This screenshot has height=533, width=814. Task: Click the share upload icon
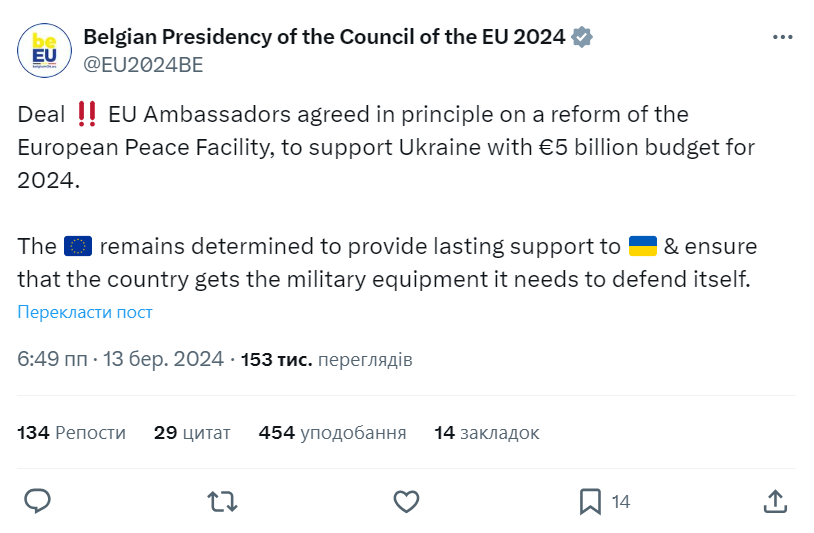coord(774,500)
